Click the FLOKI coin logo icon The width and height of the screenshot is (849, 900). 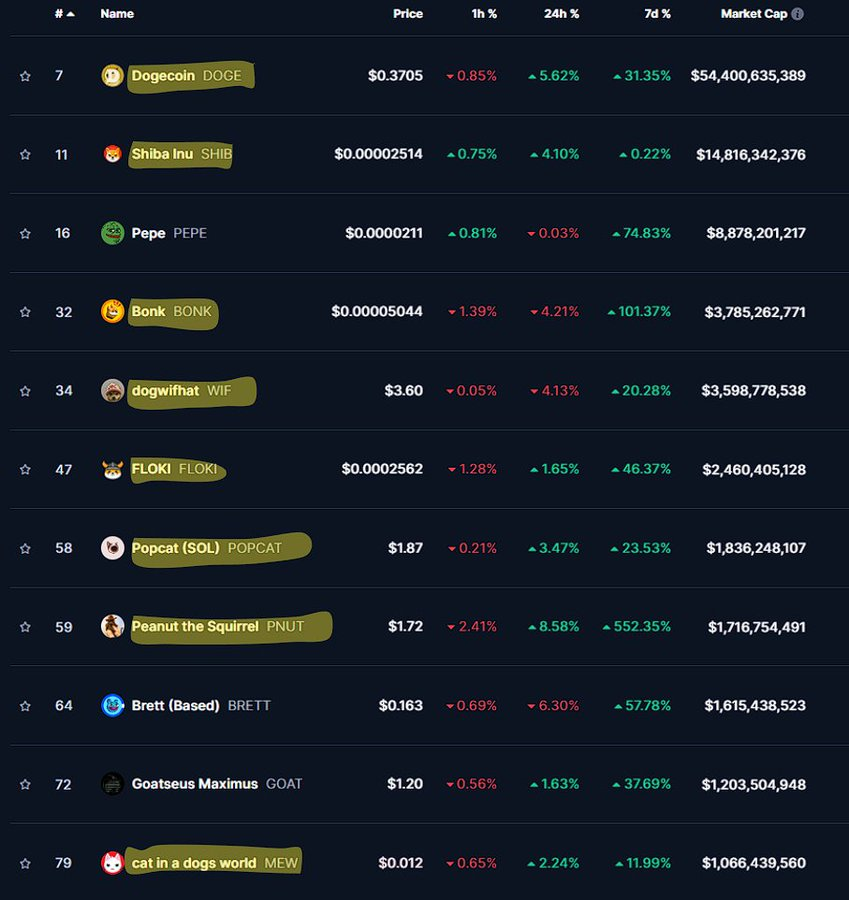112,469
